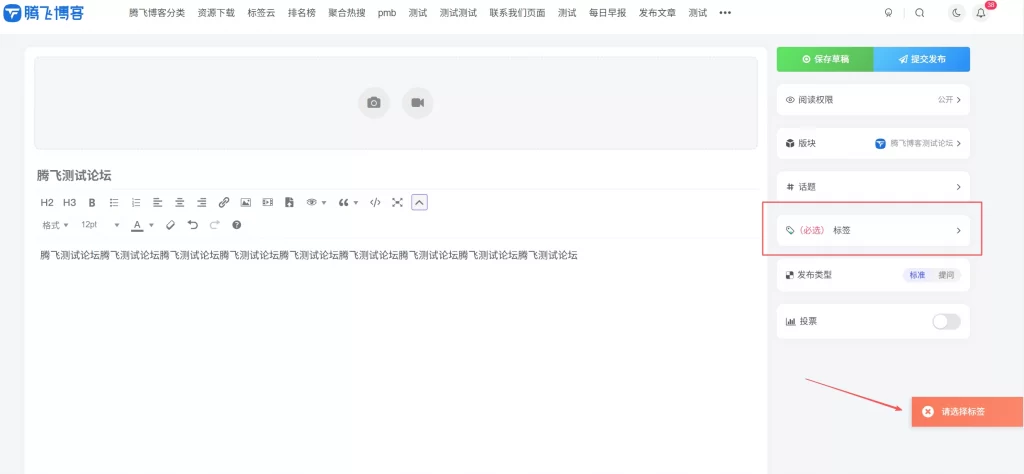
Task: Click the insert image toolbar icon
Action: (246, 202)
